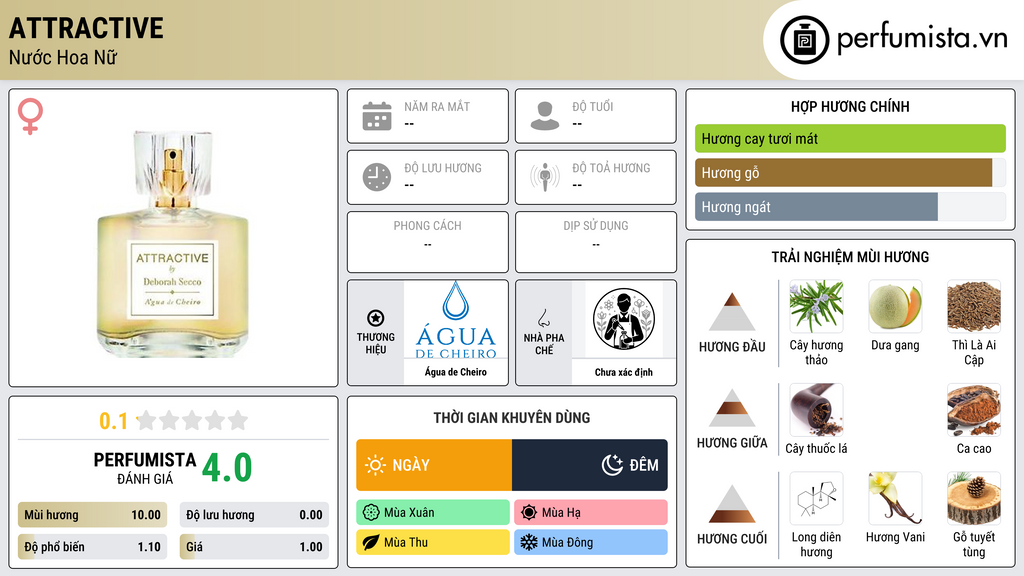
Task: Select the Ngày daytime segment
Action: (434, 465)
